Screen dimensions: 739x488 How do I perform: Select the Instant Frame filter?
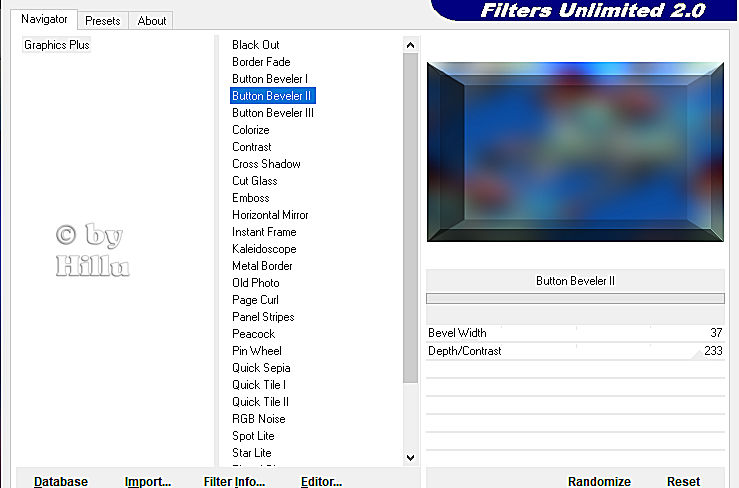264,232
